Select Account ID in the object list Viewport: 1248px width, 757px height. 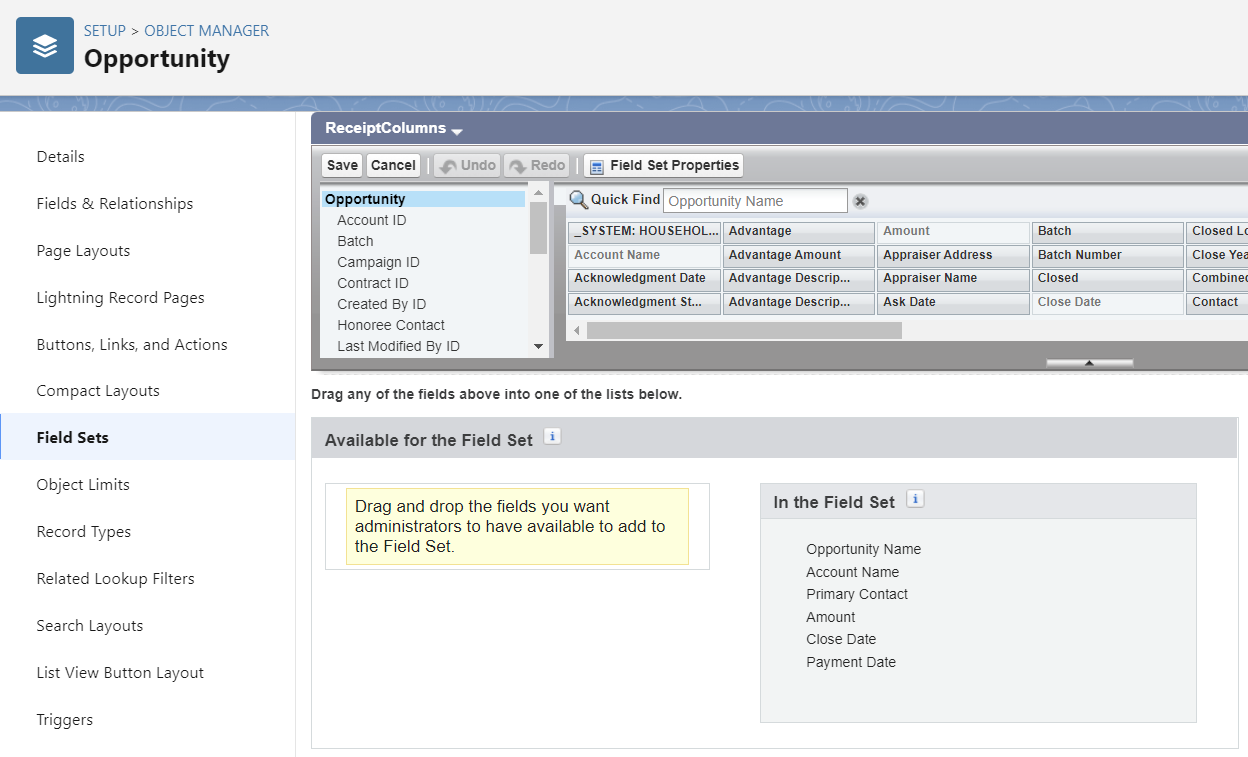(x=372, y=220)
